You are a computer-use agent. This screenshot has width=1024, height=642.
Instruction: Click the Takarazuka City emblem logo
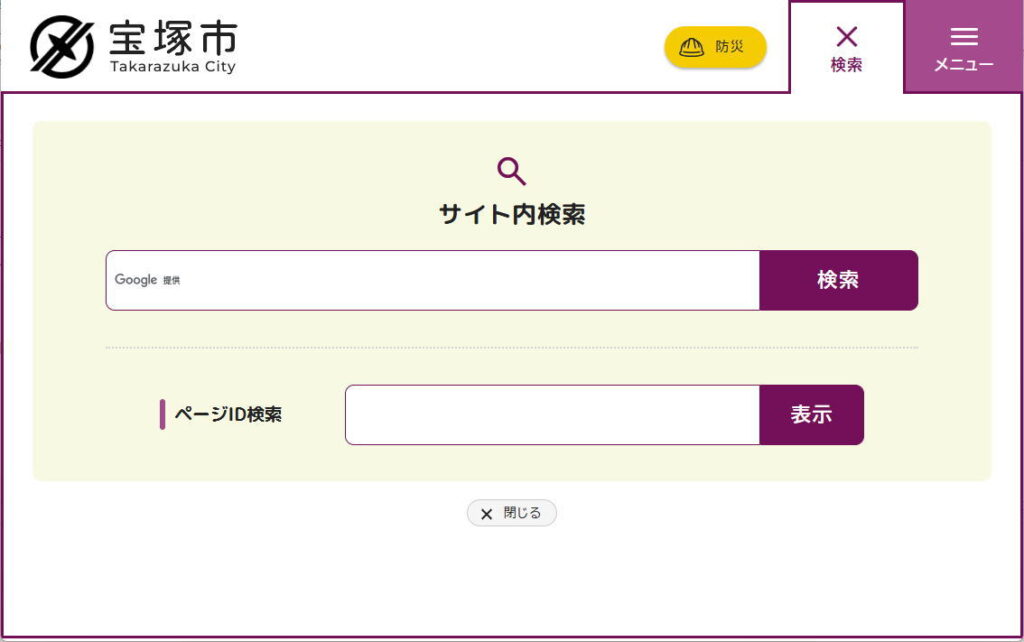pos(62,47)
